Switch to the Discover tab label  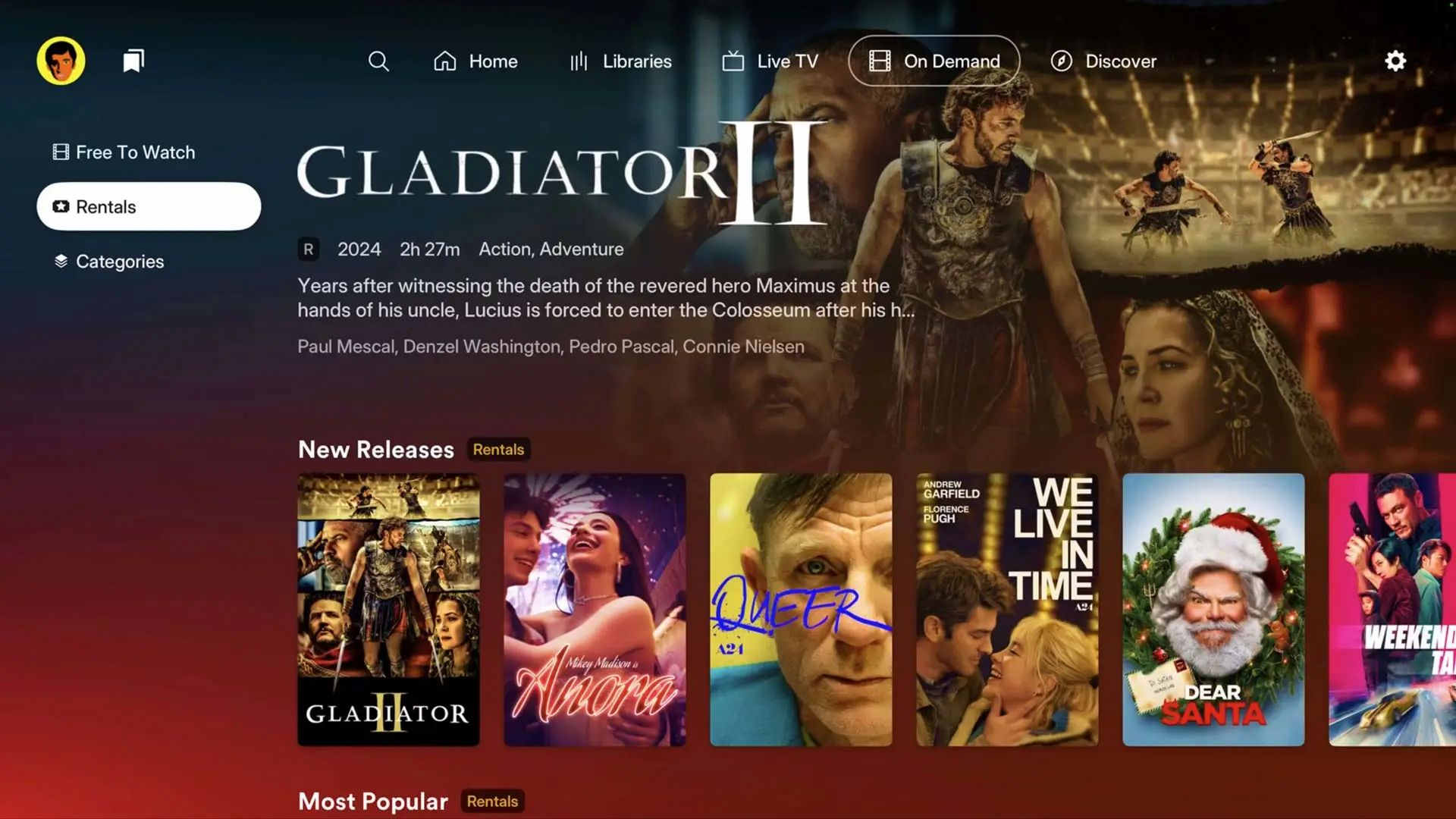coord(1121,61)
